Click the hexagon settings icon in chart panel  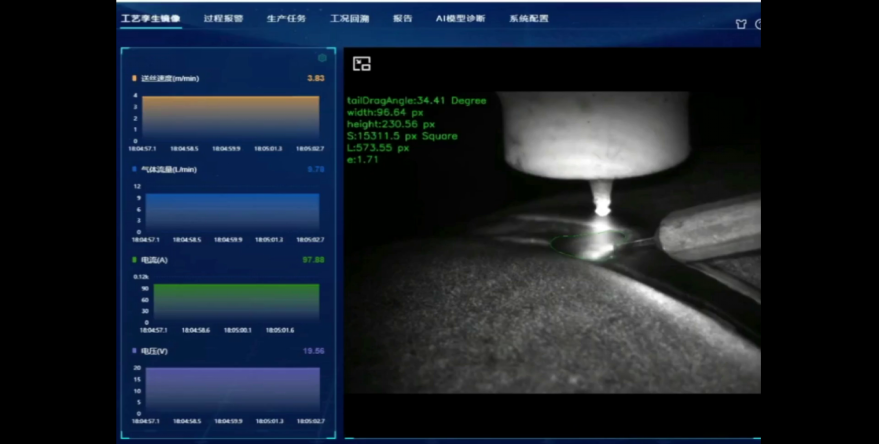tap(322, 58)
